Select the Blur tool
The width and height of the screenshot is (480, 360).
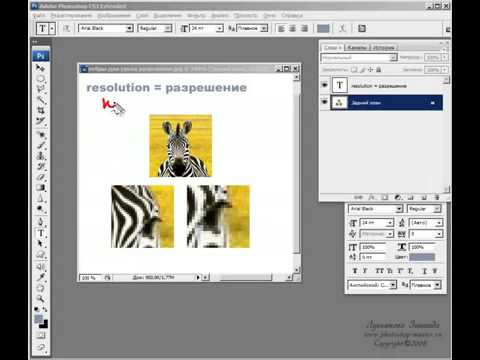(x=40, y=198)
